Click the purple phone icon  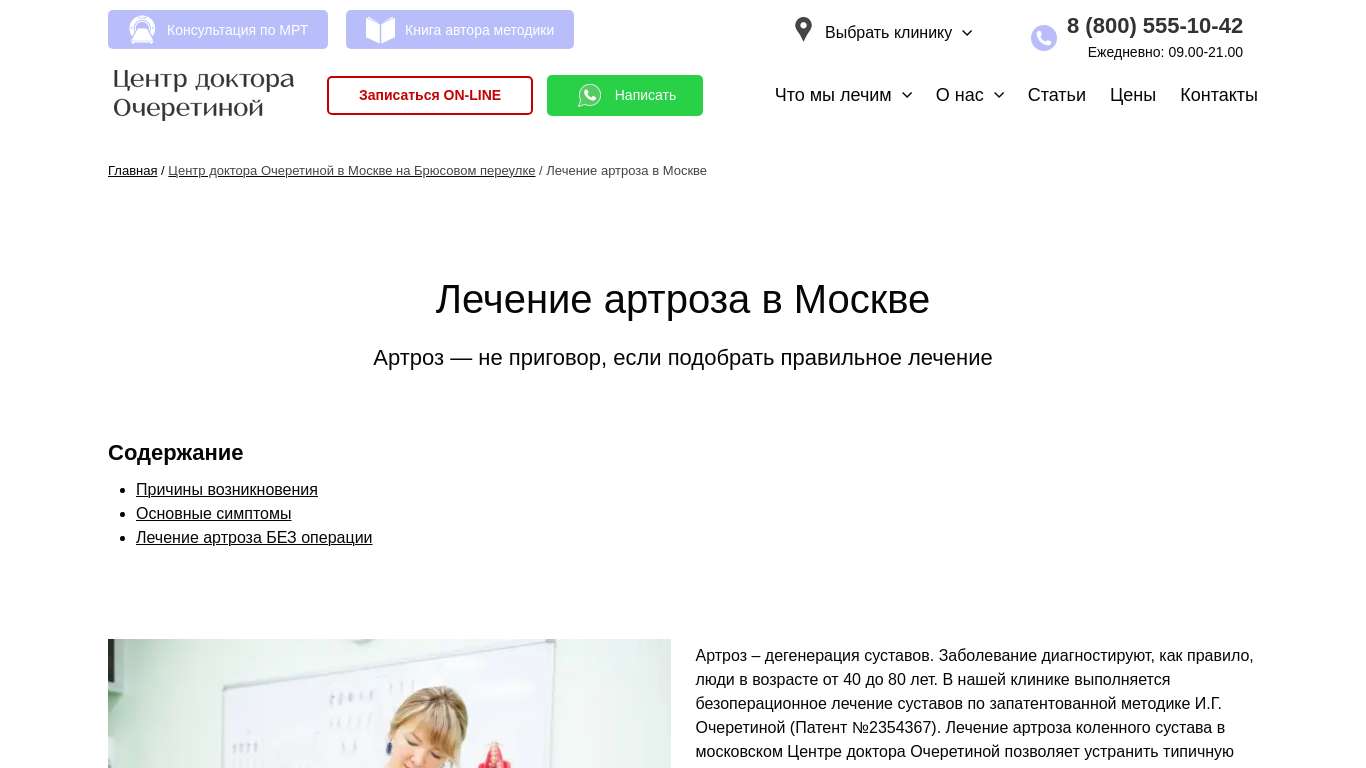coord(1043,38)
